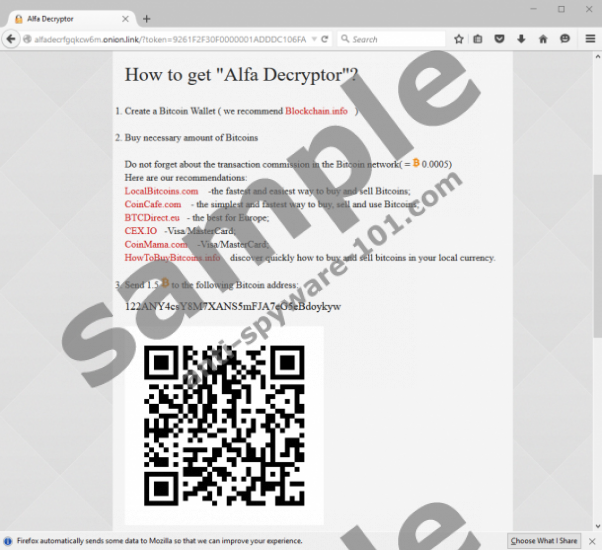Expand the URL history dropdown arrow
The image size is (602, 550).
click(x=313, y=39)
